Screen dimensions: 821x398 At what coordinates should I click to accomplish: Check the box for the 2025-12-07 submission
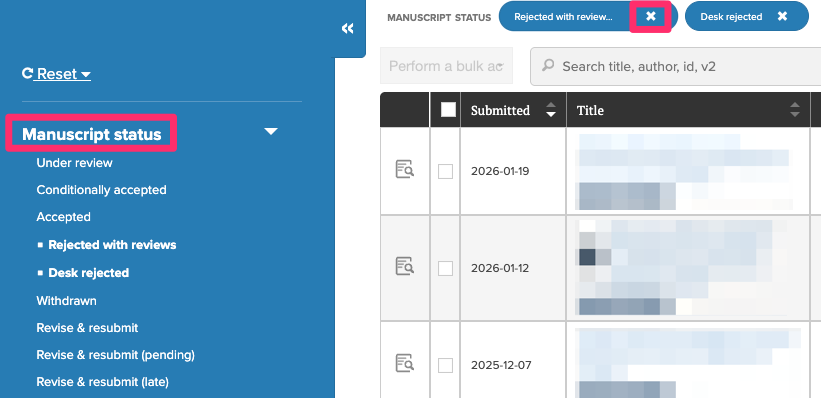pyautogui.click(x=446, y=366)
